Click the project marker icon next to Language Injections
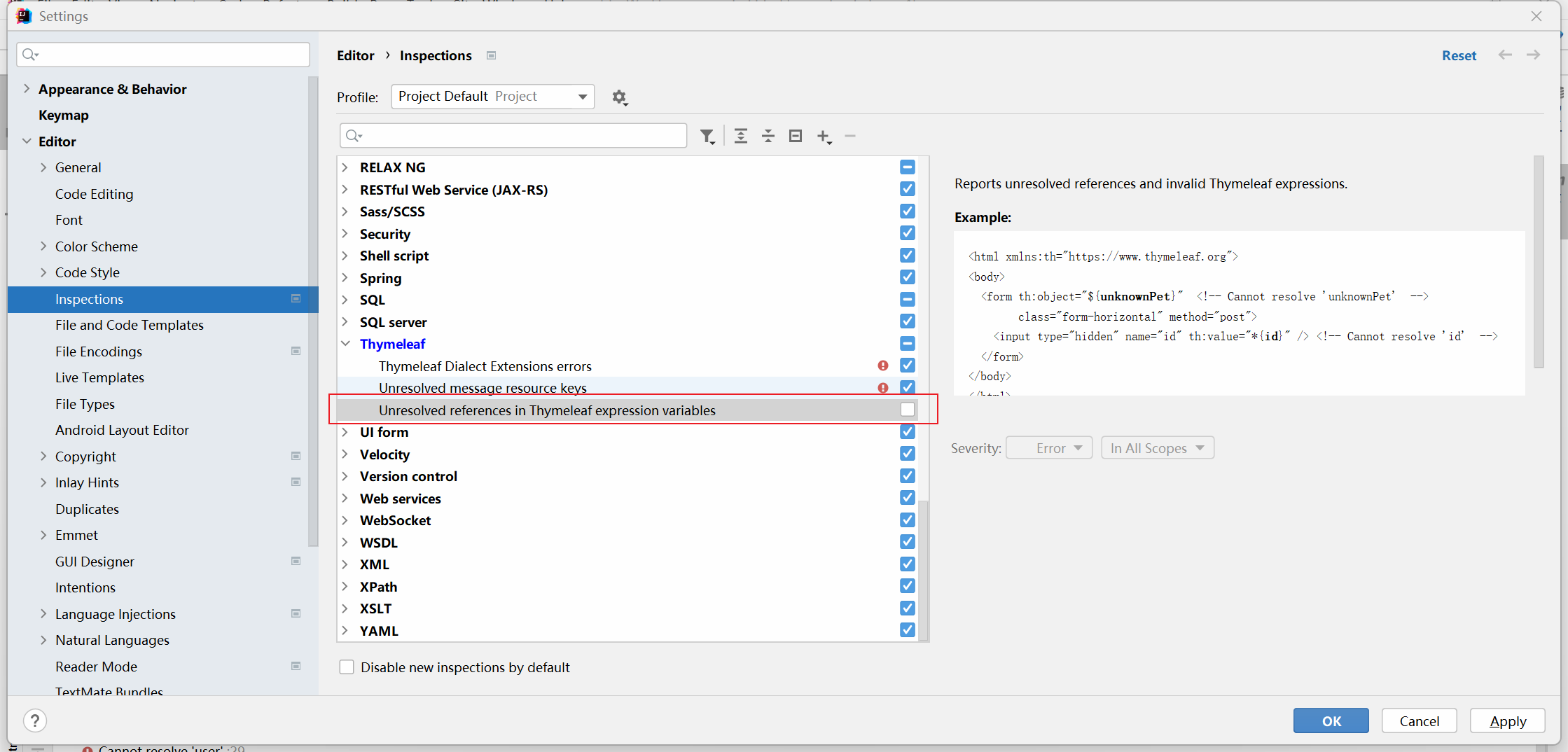 pyautogui.click(x=296, y=613)
